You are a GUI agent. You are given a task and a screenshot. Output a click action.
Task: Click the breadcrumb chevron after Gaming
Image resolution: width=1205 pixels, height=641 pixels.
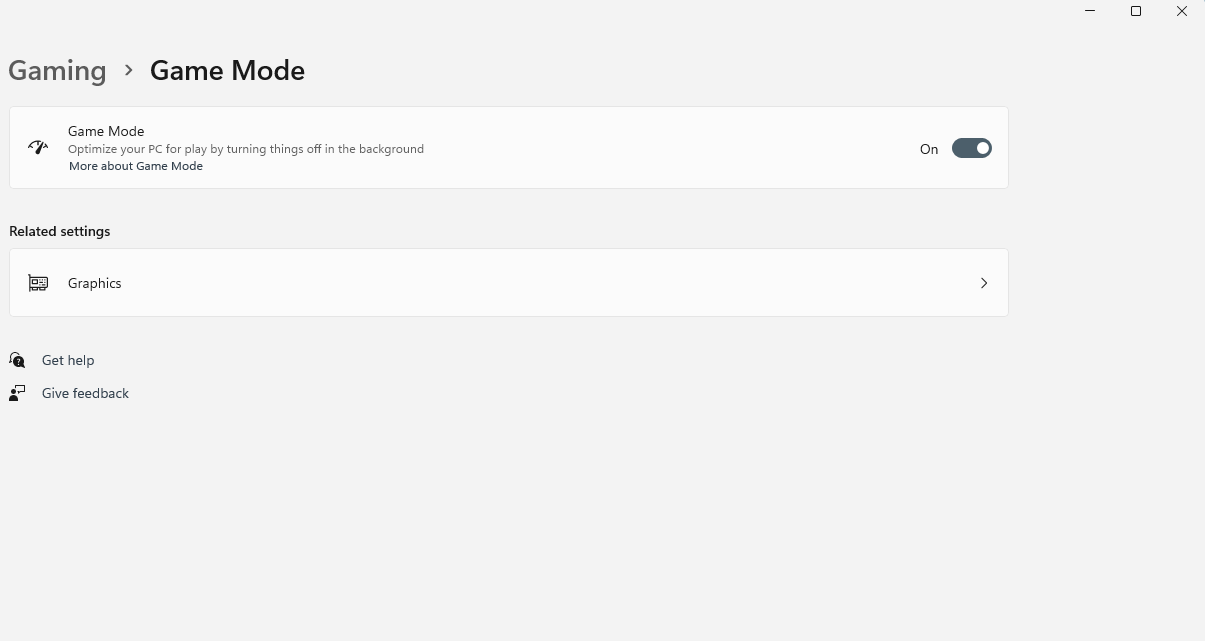click(129, 70)
